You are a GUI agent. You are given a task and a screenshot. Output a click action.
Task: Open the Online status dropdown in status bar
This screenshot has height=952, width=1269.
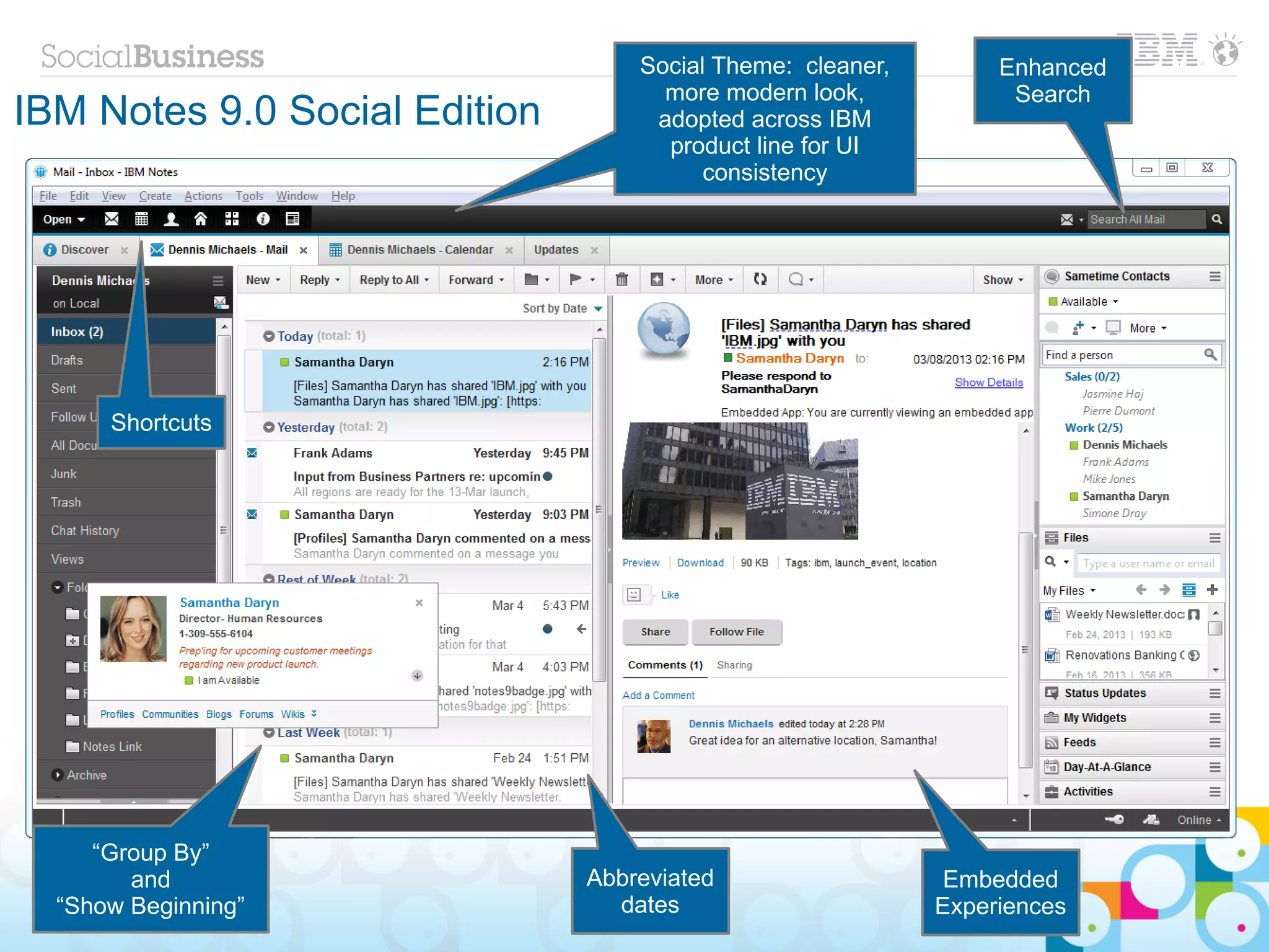[x=1199, y=820]
